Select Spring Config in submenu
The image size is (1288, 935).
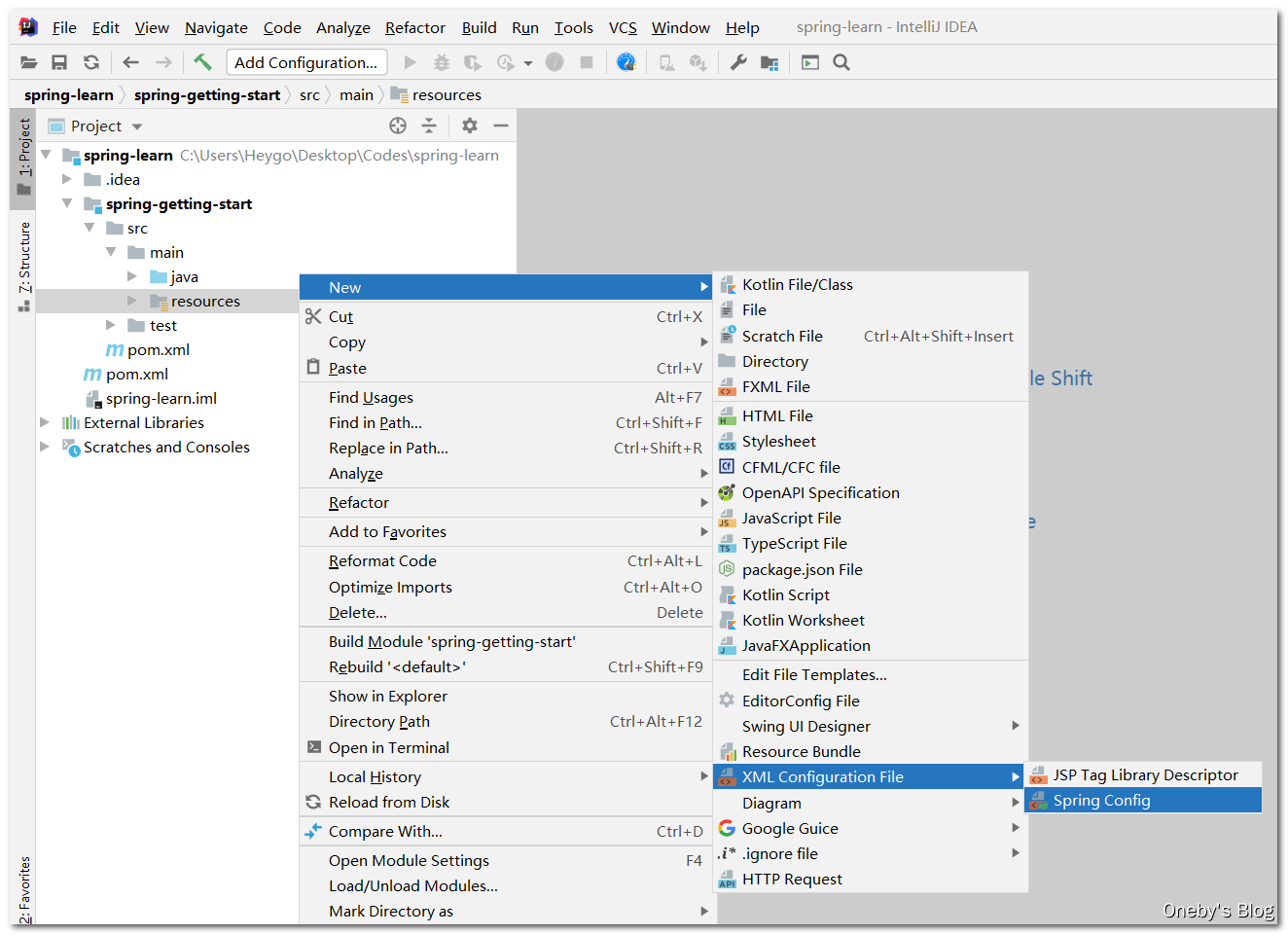[x=1144, y=800]
